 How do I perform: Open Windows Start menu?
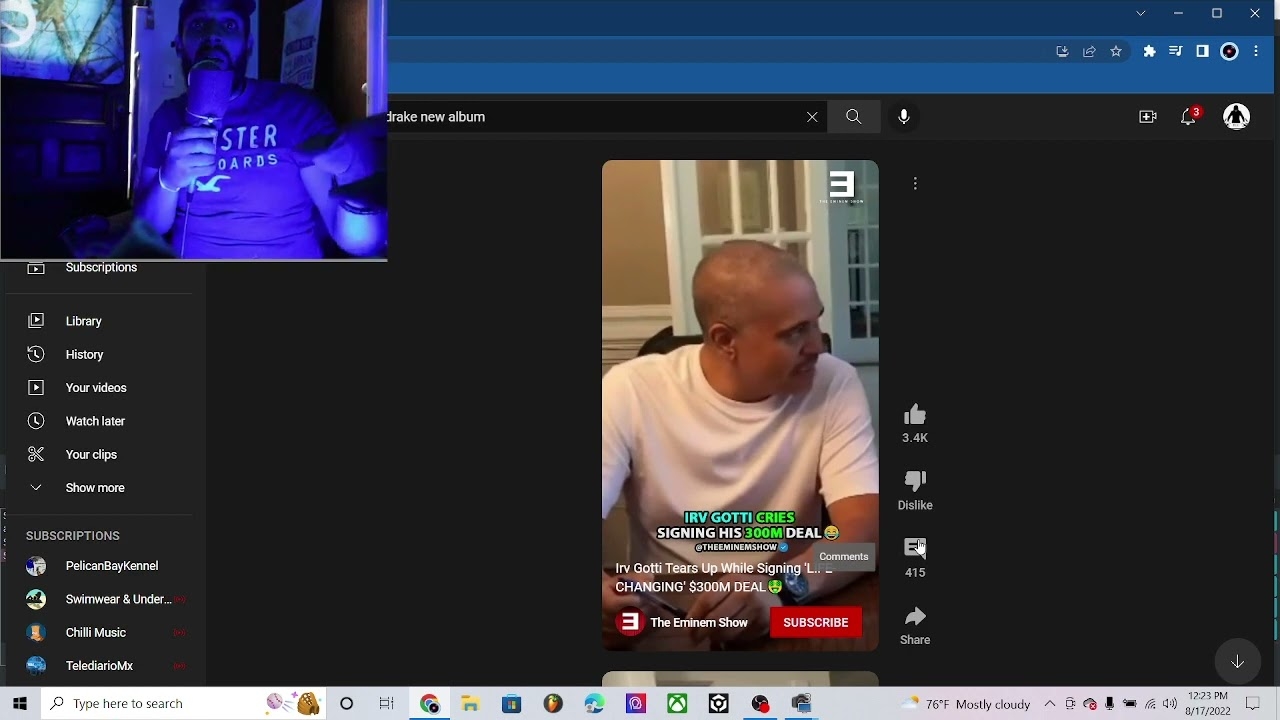(x=20, y=704)
